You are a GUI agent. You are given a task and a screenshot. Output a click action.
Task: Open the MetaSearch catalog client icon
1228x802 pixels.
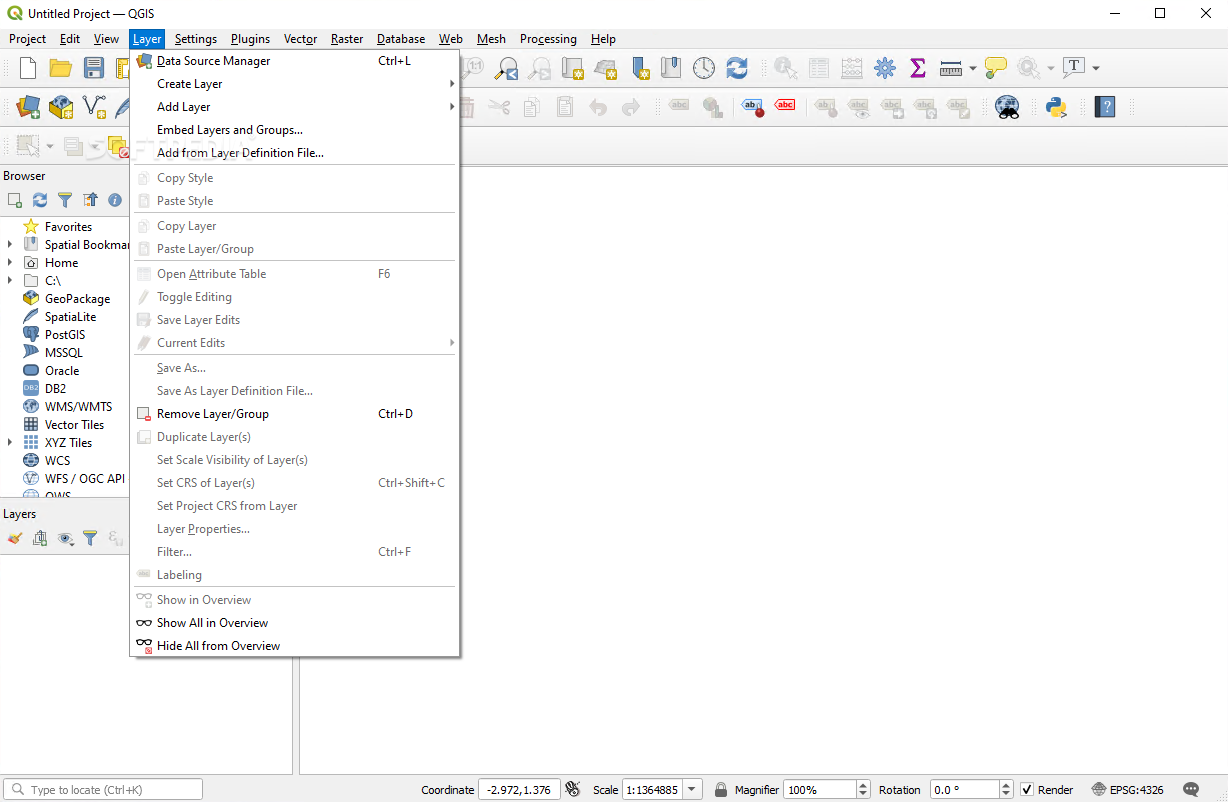tap(1007, 107)
